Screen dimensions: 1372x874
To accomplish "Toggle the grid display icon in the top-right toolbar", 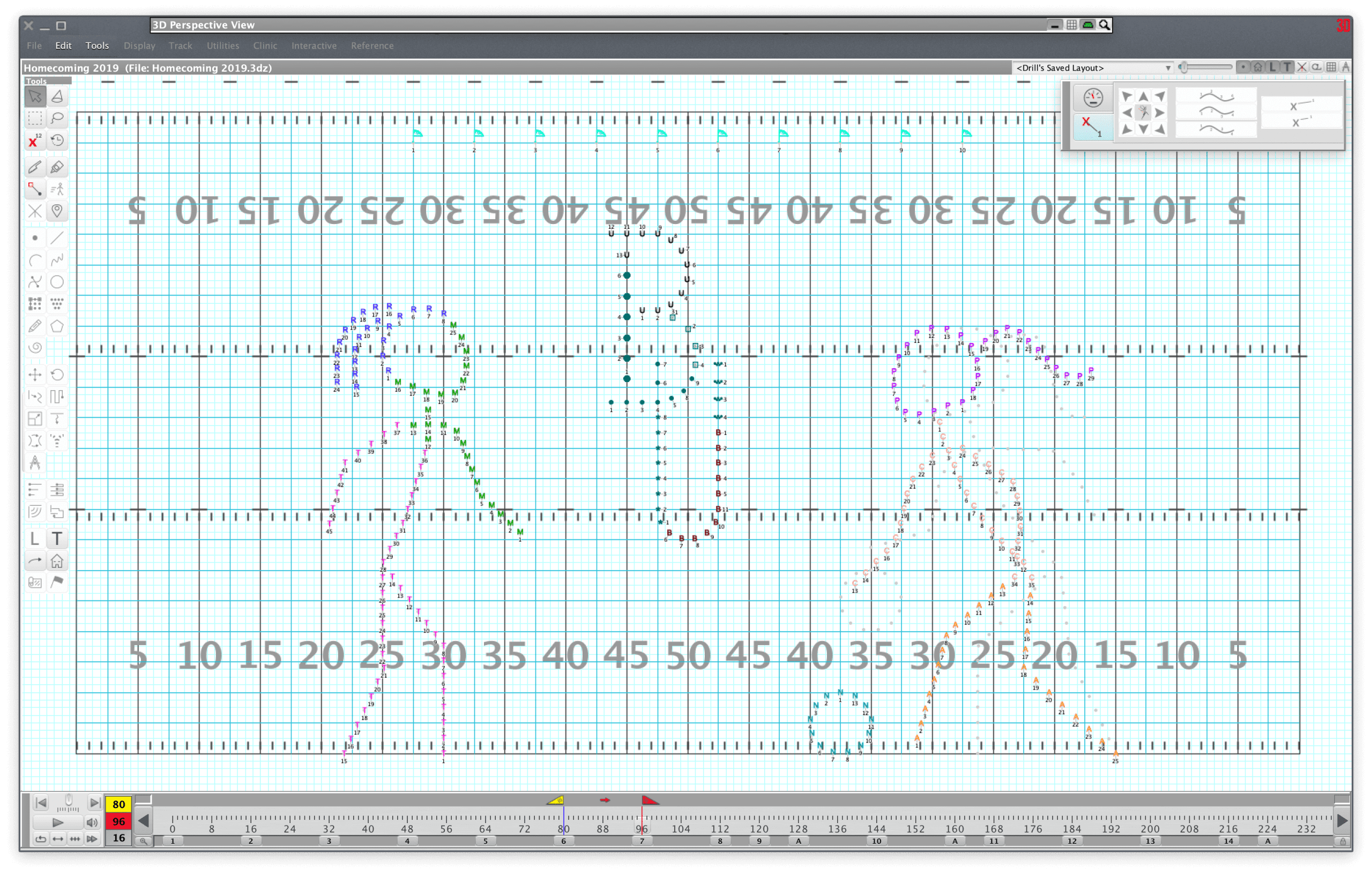I will coord(1331,67).
